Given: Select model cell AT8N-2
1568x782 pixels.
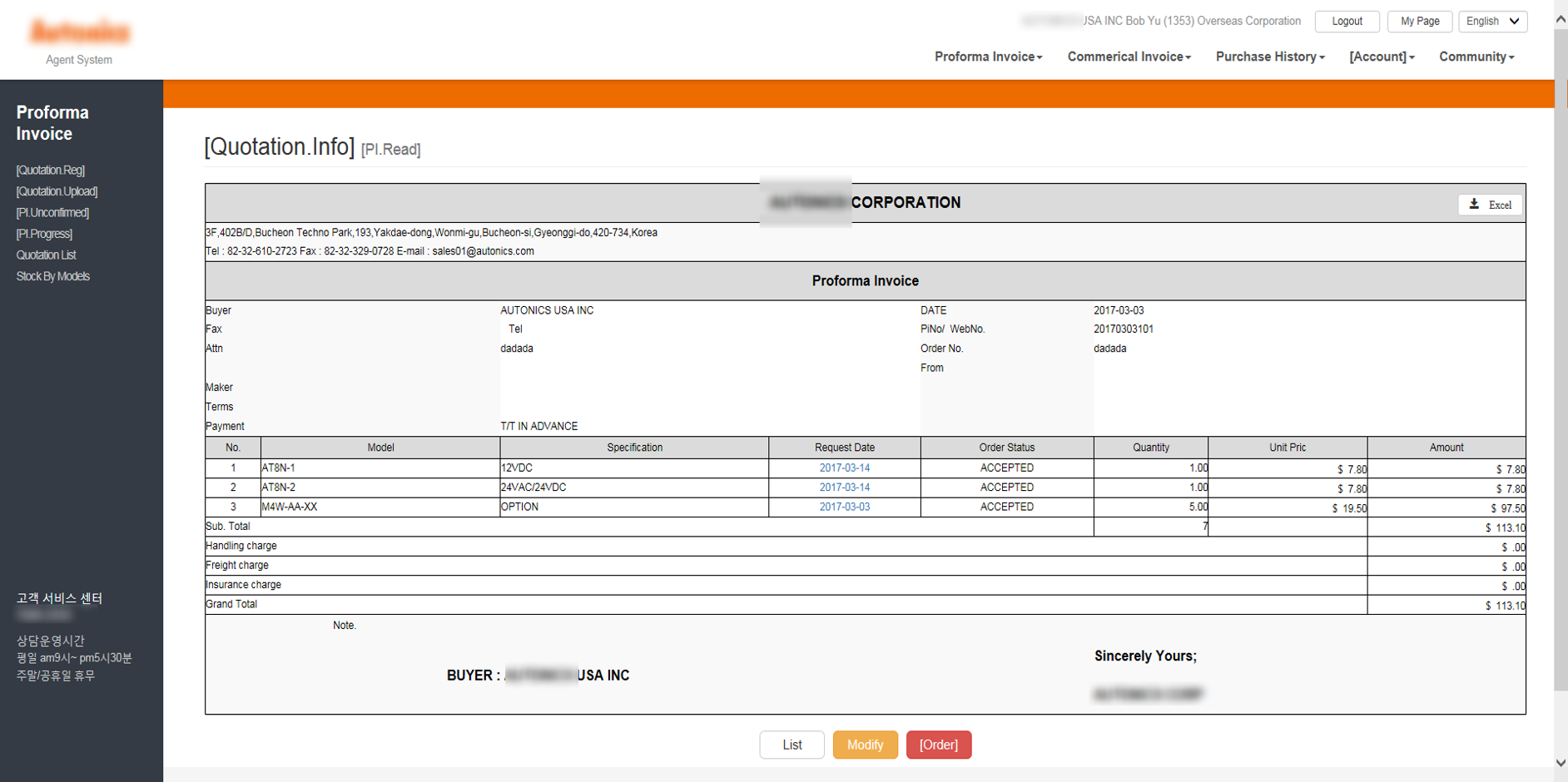Looking at the screenshot, I should (x=380, y=488).
